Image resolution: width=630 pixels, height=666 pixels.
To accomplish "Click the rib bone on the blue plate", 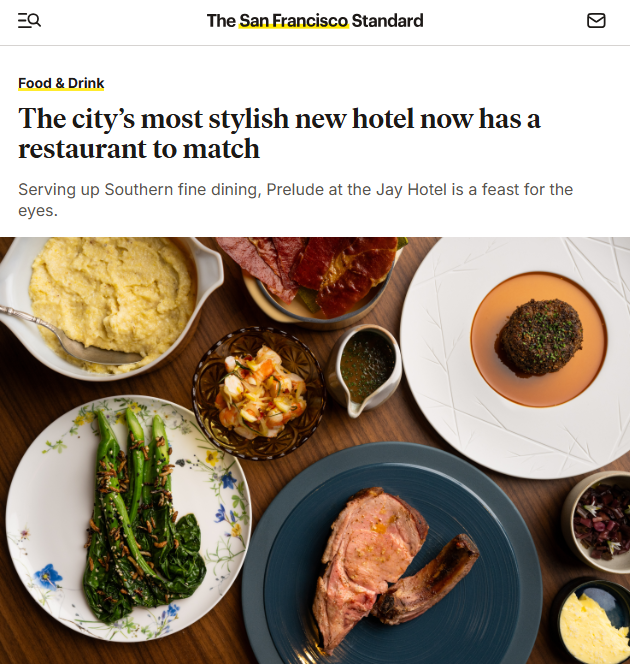I will tap(426, 579).
